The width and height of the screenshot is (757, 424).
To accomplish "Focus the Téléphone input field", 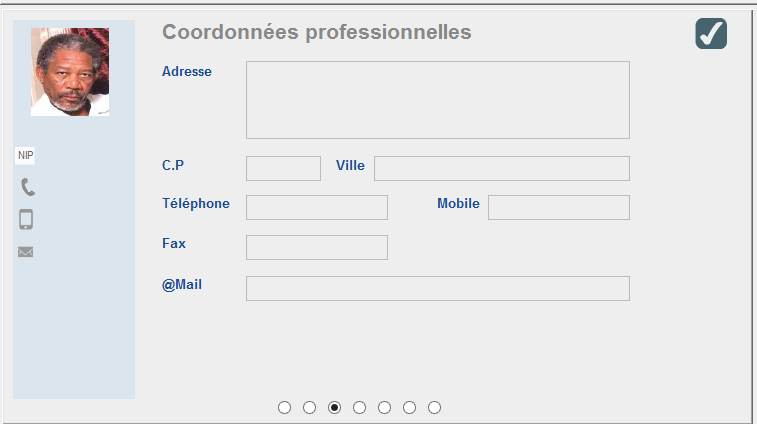I will point(317,208).
